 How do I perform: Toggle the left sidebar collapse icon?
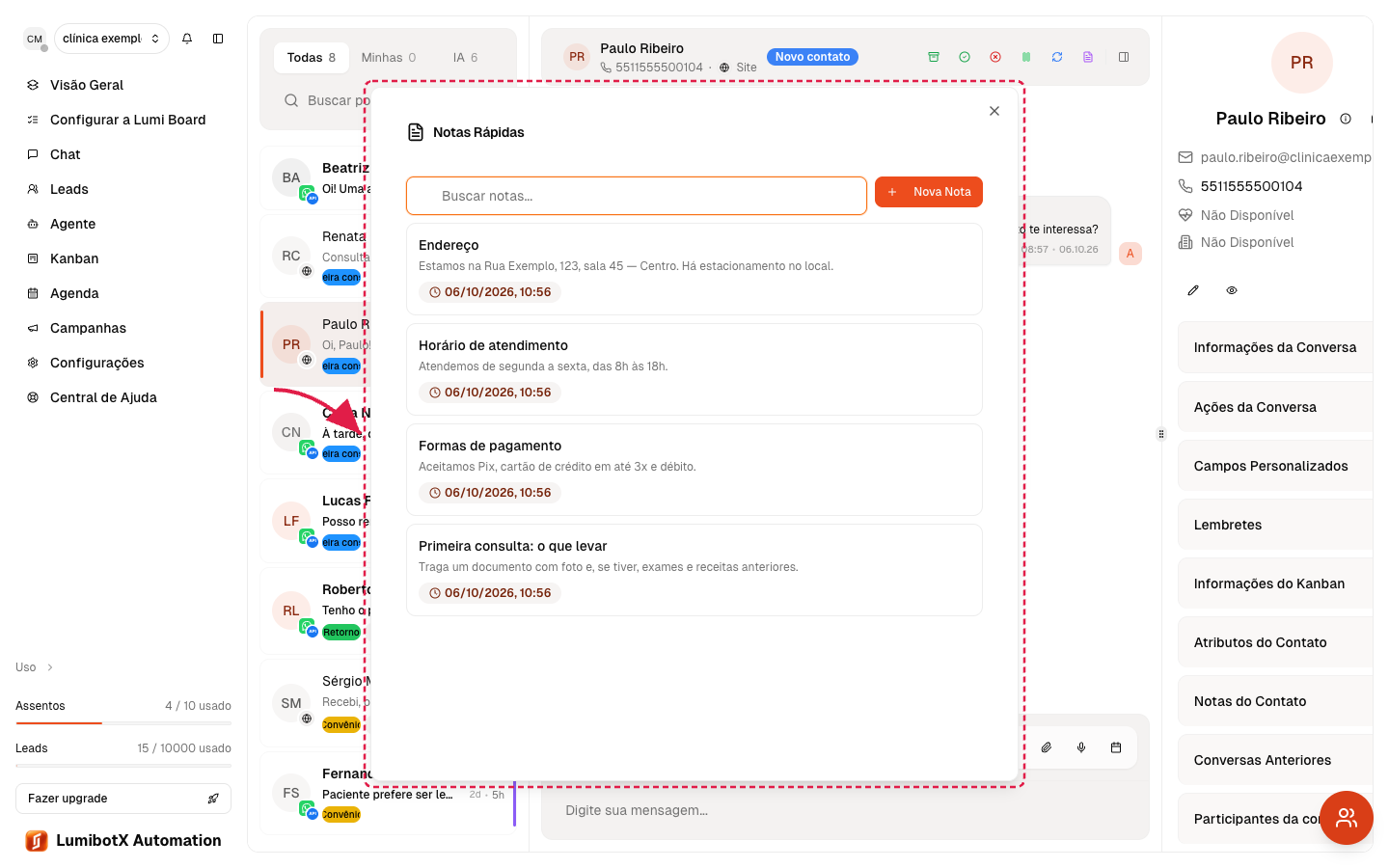click(218, 39)
